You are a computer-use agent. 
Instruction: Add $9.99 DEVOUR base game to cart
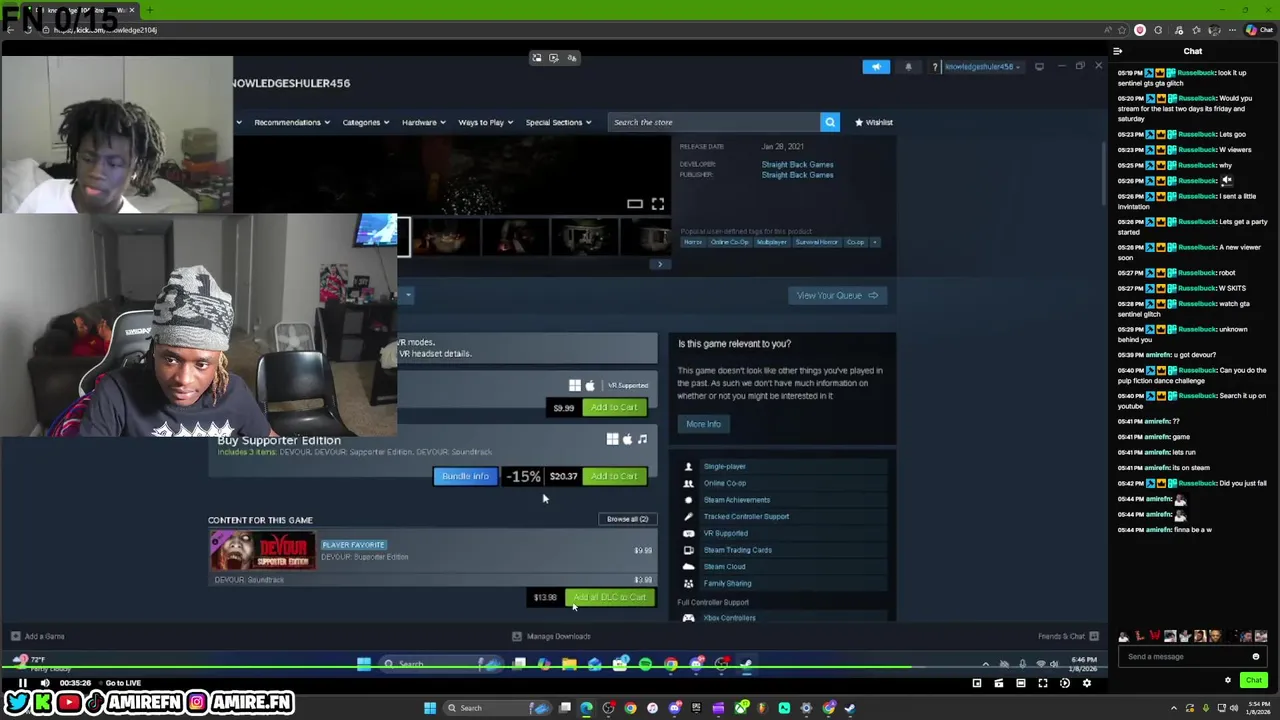coord(614,407)
